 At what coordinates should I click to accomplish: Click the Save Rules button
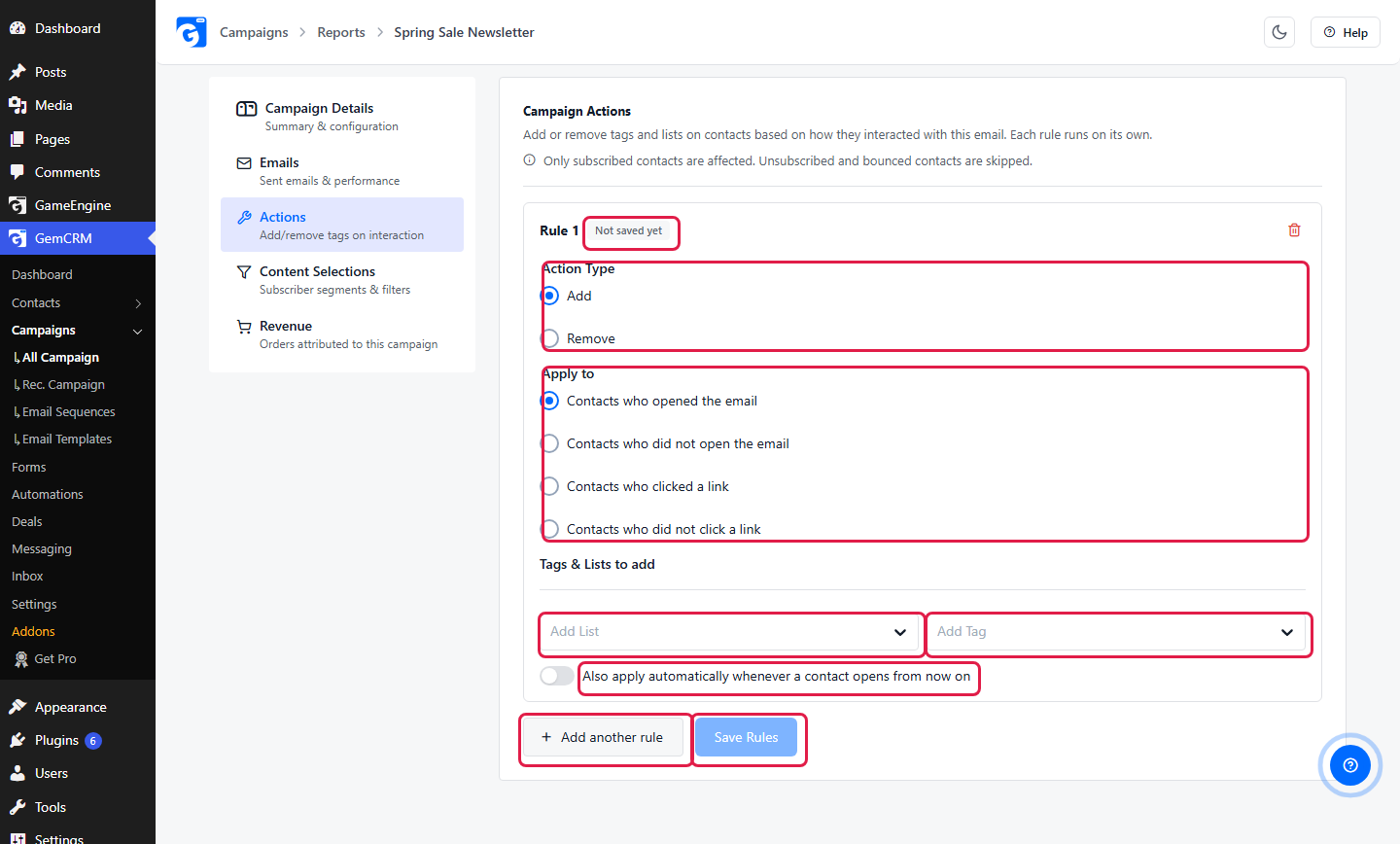coord(747,737)
